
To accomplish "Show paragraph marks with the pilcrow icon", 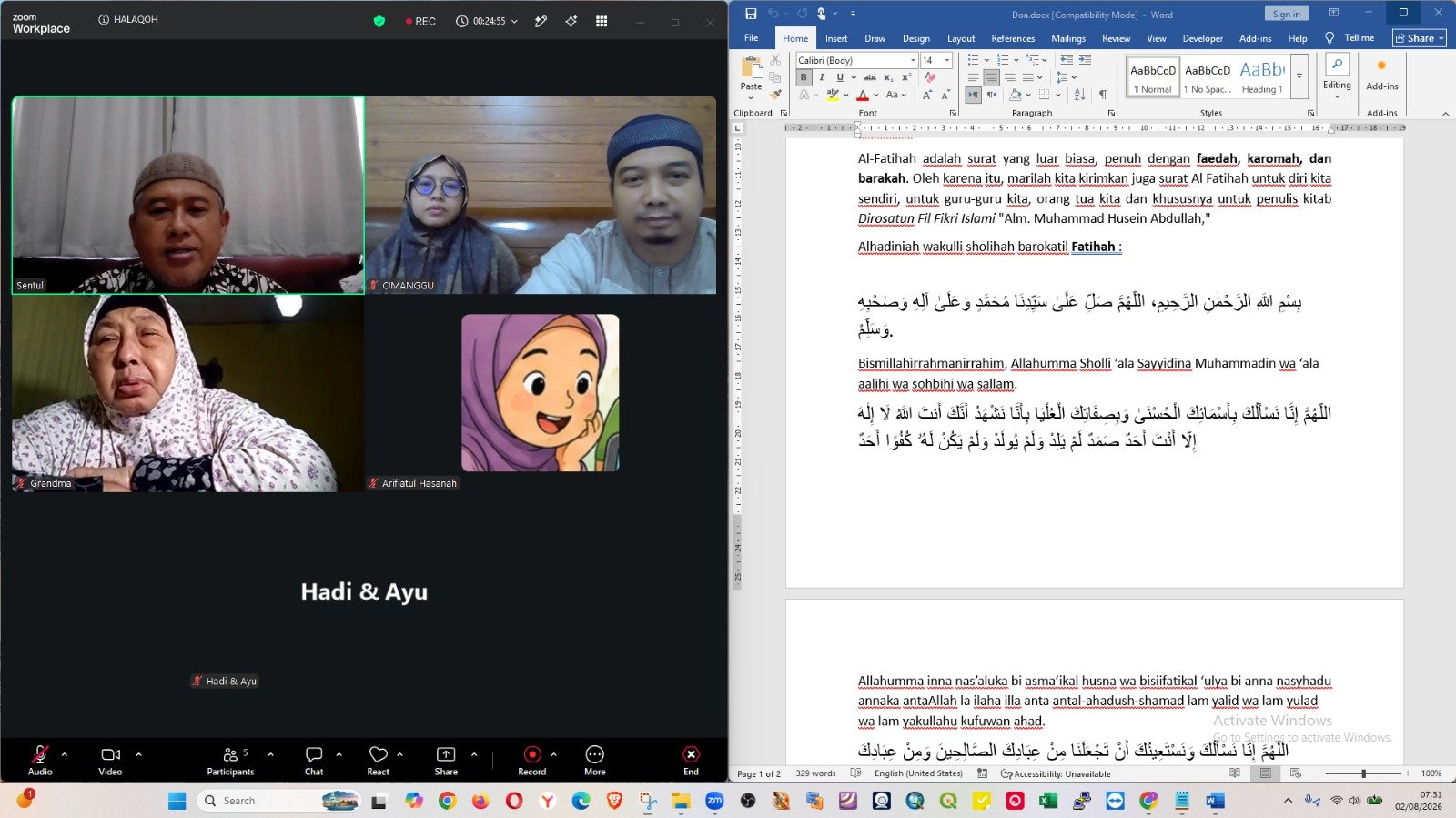I will (x=1103, y=95).
